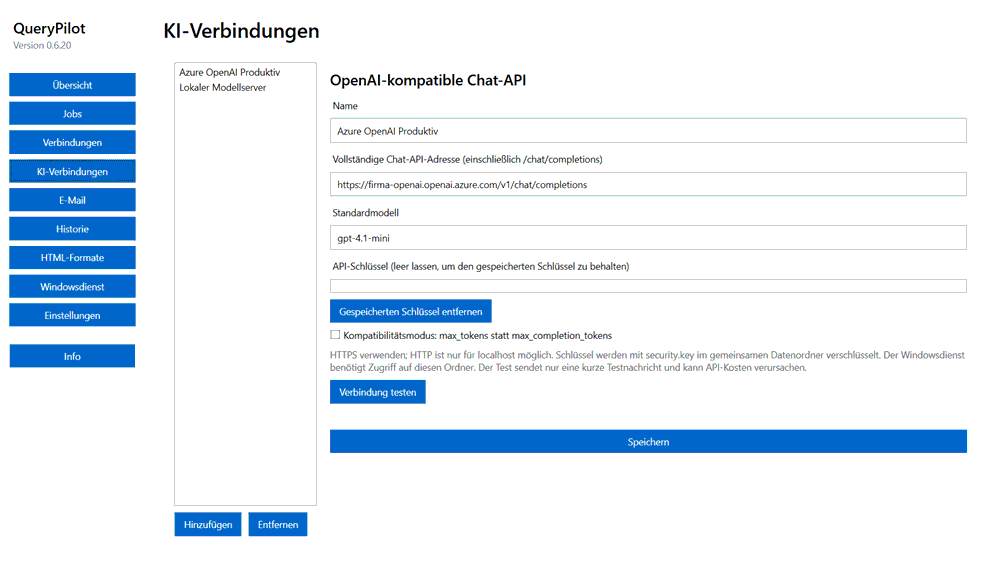1000x561 pixels.
Task: Click the Version 0.6.20 text
Action: 42,45
